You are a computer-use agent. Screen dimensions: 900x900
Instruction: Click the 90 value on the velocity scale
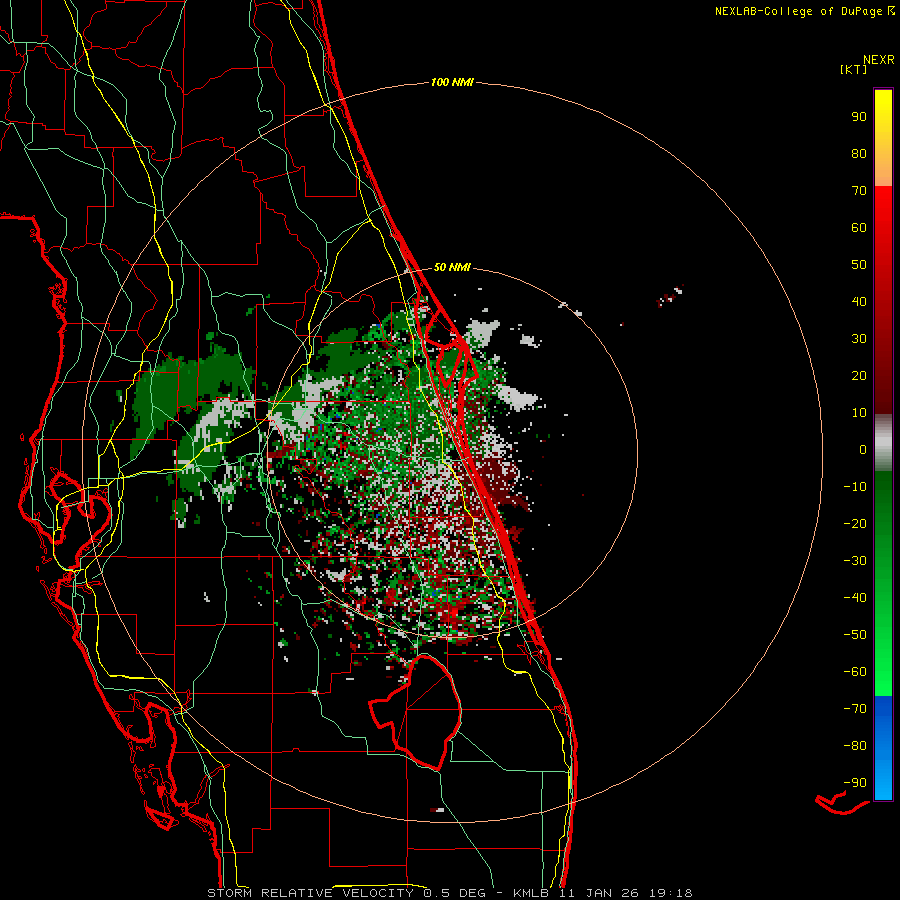859,117
